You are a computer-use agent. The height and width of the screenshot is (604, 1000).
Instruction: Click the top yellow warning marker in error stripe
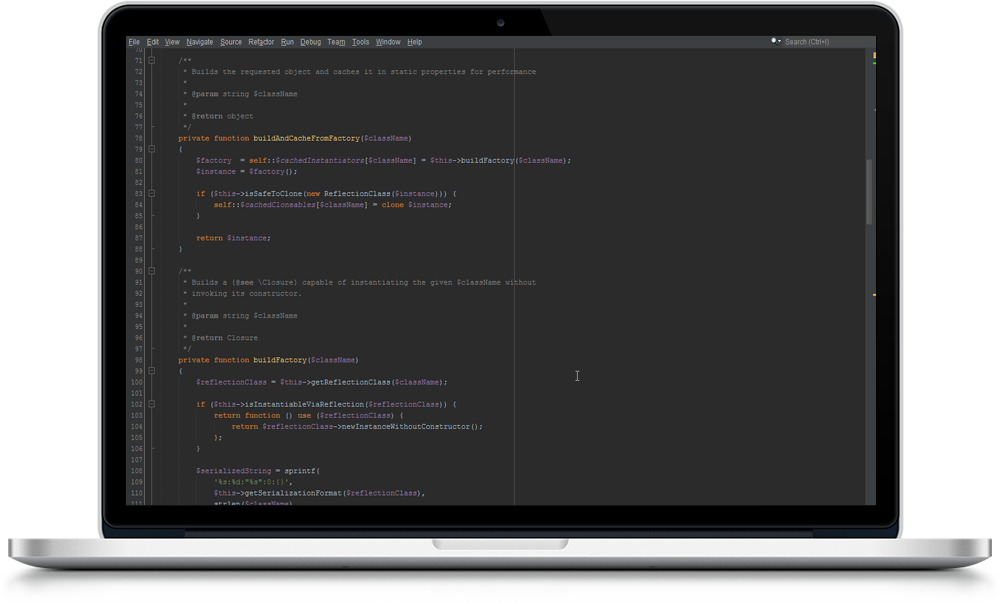coord(874,54)
